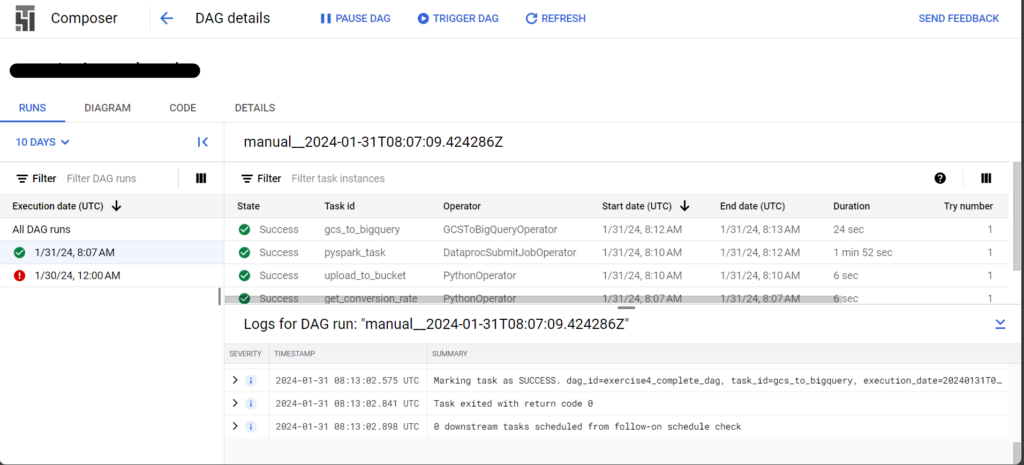Open the CODE tab
This screenshot has height=465, width=1024.
(182, 108)
